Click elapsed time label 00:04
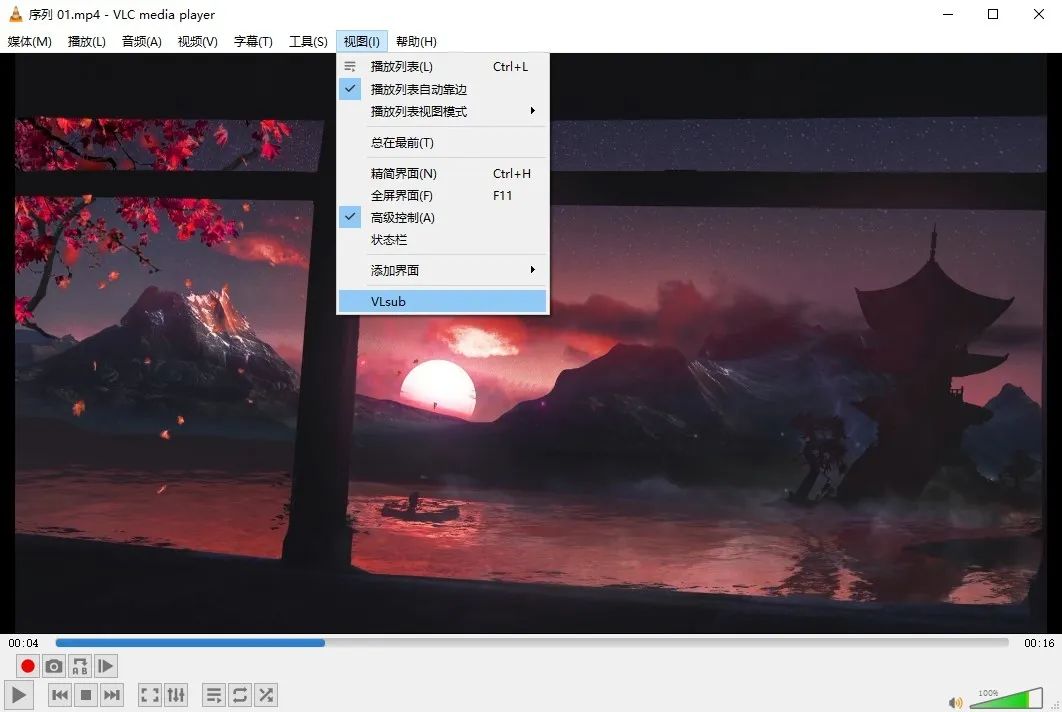Viewport: 1062px width, 712px height. [23, 643]
